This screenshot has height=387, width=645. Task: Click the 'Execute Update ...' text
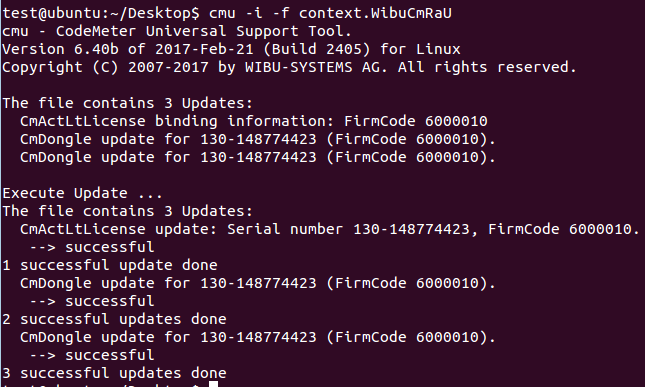(82, 193)
